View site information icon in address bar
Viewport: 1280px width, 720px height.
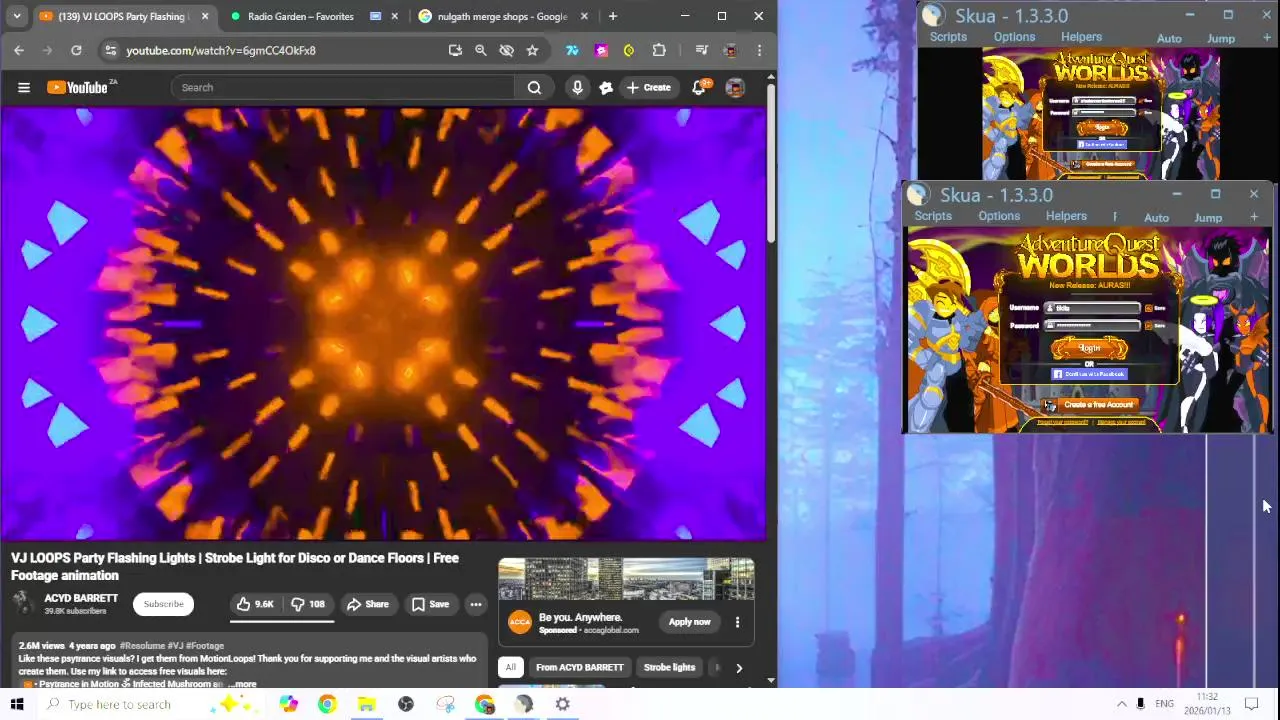pos(110,50)
